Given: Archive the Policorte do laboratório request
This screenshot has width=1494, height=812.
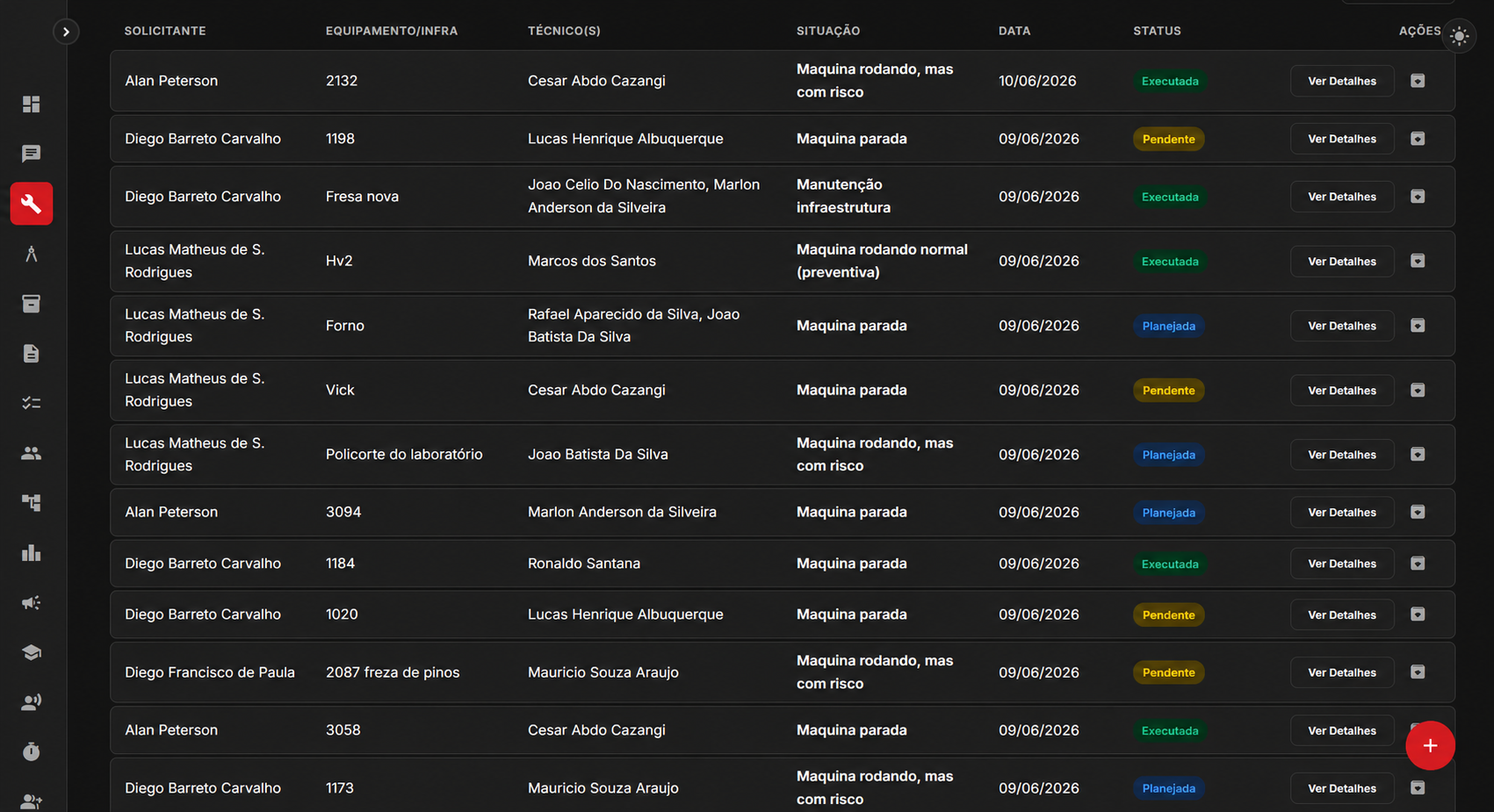Looking at the screenshot, I should (1418, 454).
